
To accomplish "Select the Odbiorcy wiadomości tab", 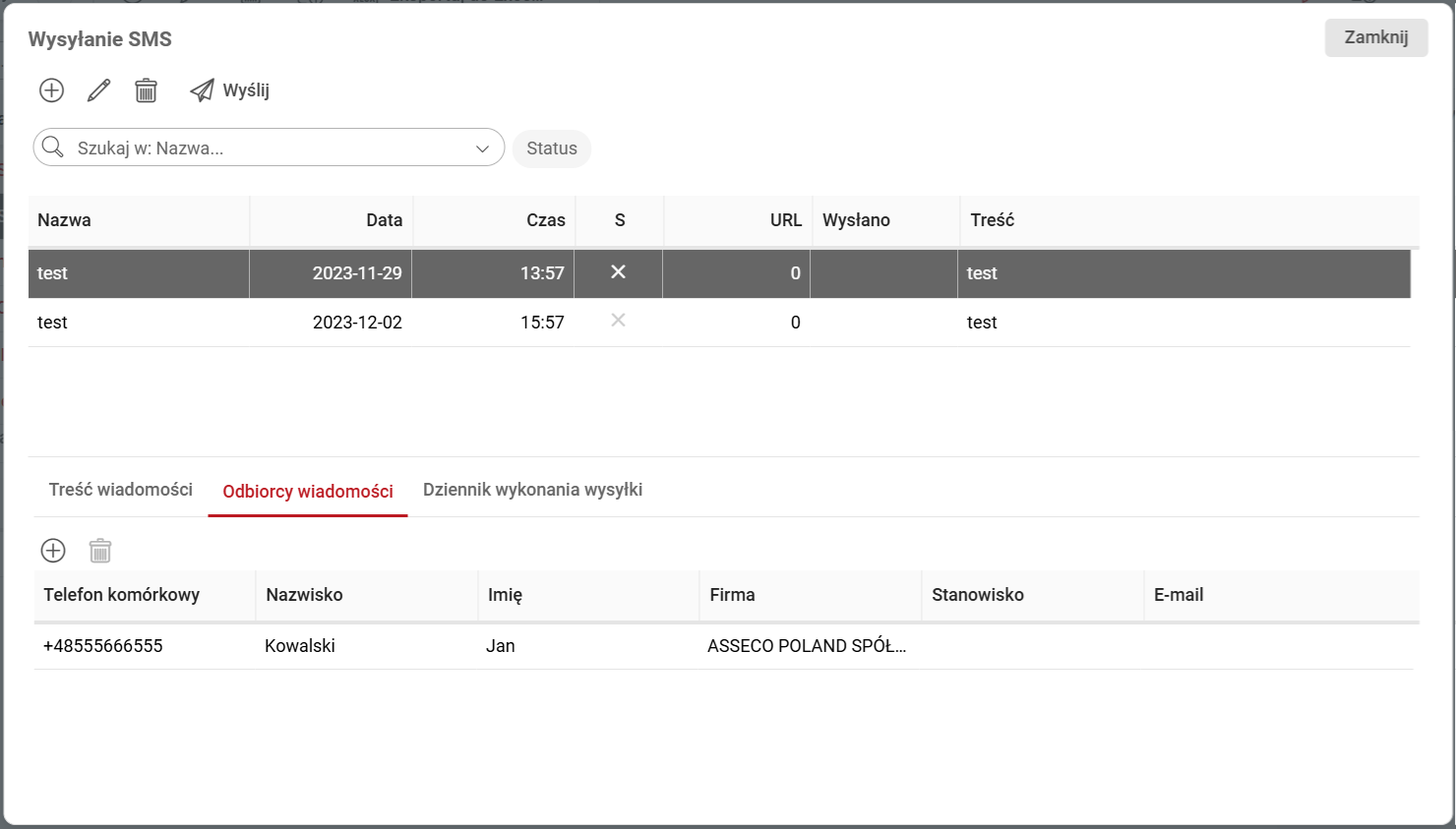I will point(308,492).
